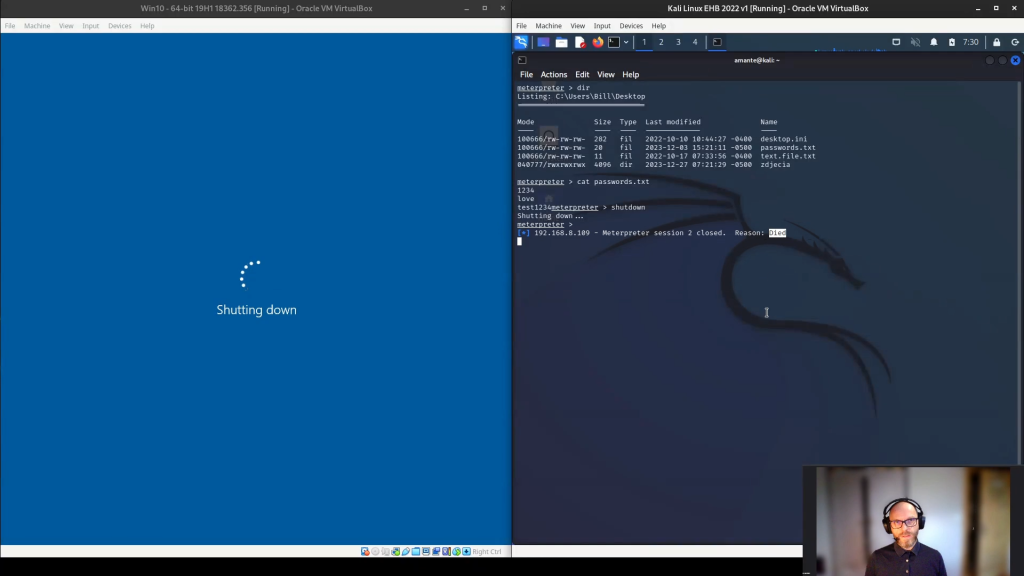Open the terminal Actions menu
The width and height of the screenshot is (1024, 576).
553,75
